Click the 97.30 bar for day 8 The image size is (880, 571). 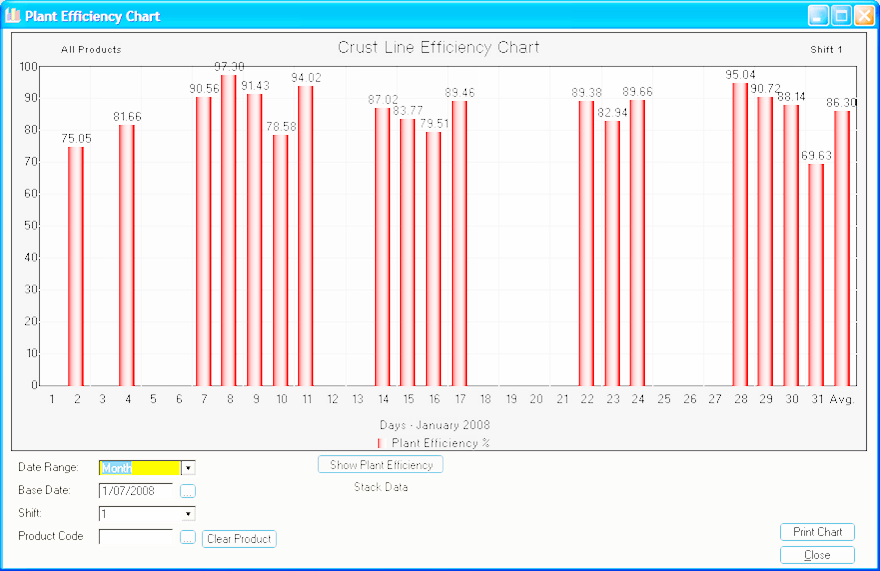[x=229, y=230]
